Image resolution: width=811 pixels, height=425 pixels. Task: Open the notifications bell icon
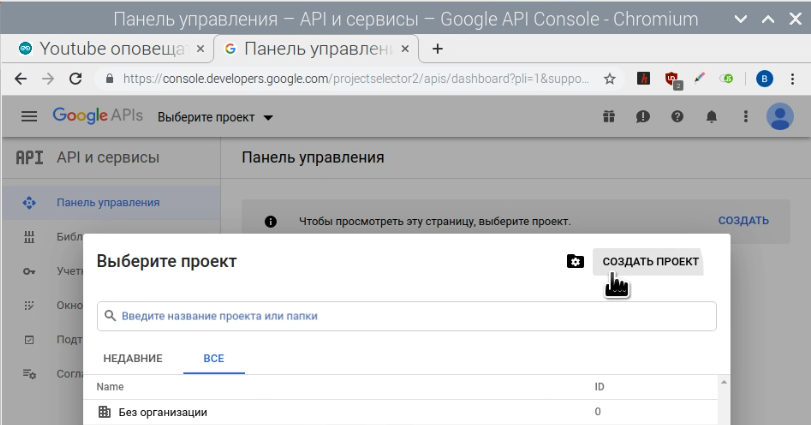[712, 117]
